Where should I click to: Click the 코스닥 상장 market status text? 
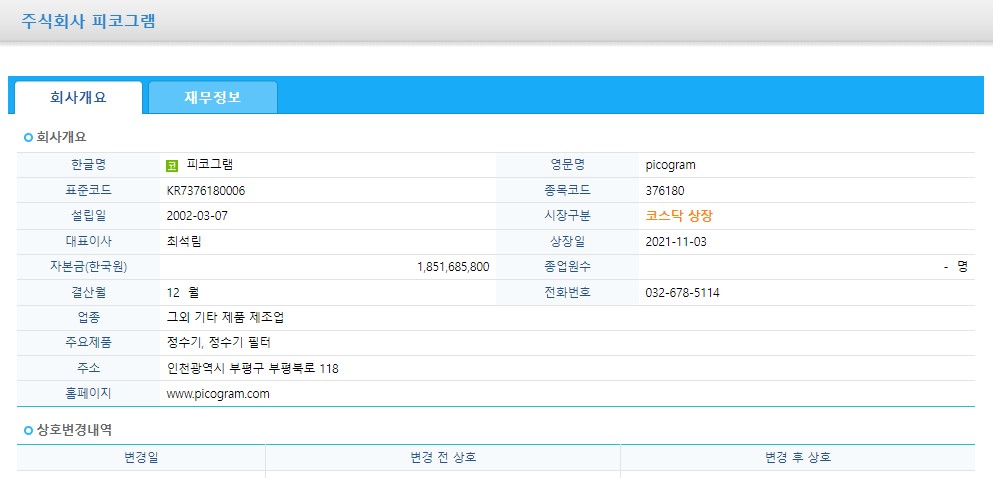679,216
